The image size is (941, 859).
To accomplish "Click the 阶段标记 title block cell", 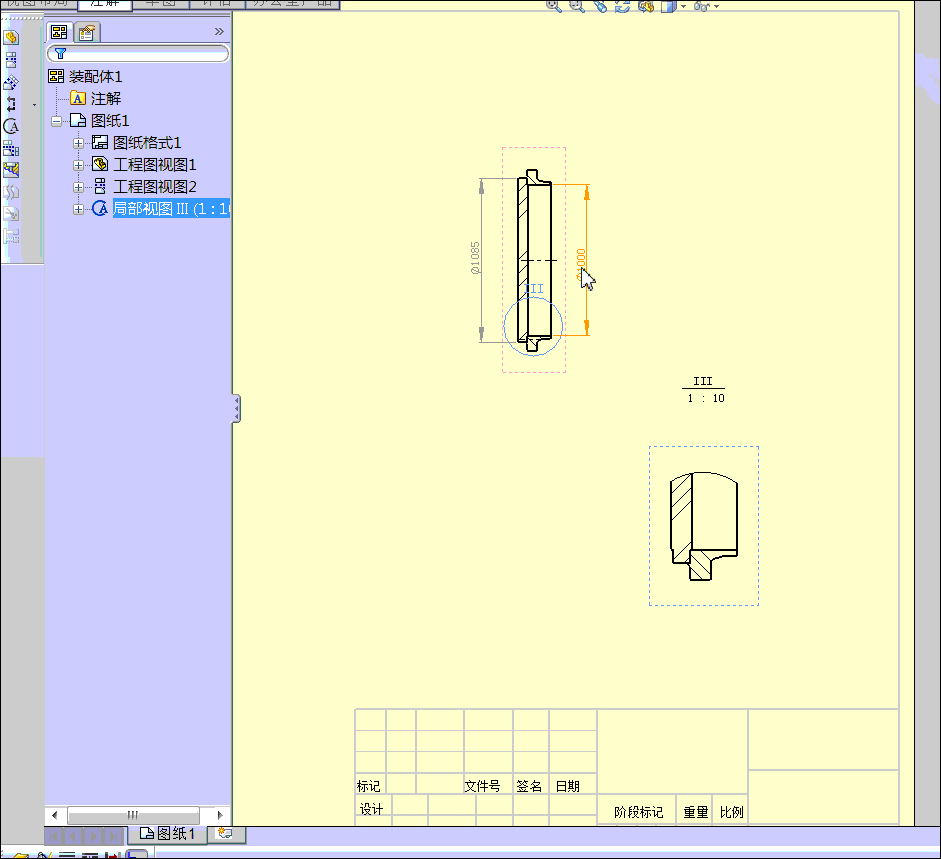I will 639,812.
